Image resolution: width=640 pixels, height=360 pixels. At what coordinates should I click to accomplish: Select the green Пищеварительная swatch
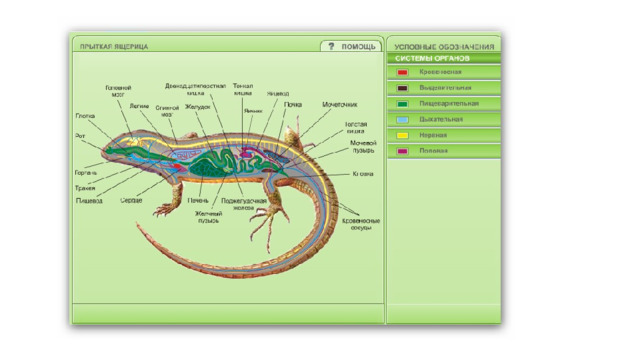[402, 104]
